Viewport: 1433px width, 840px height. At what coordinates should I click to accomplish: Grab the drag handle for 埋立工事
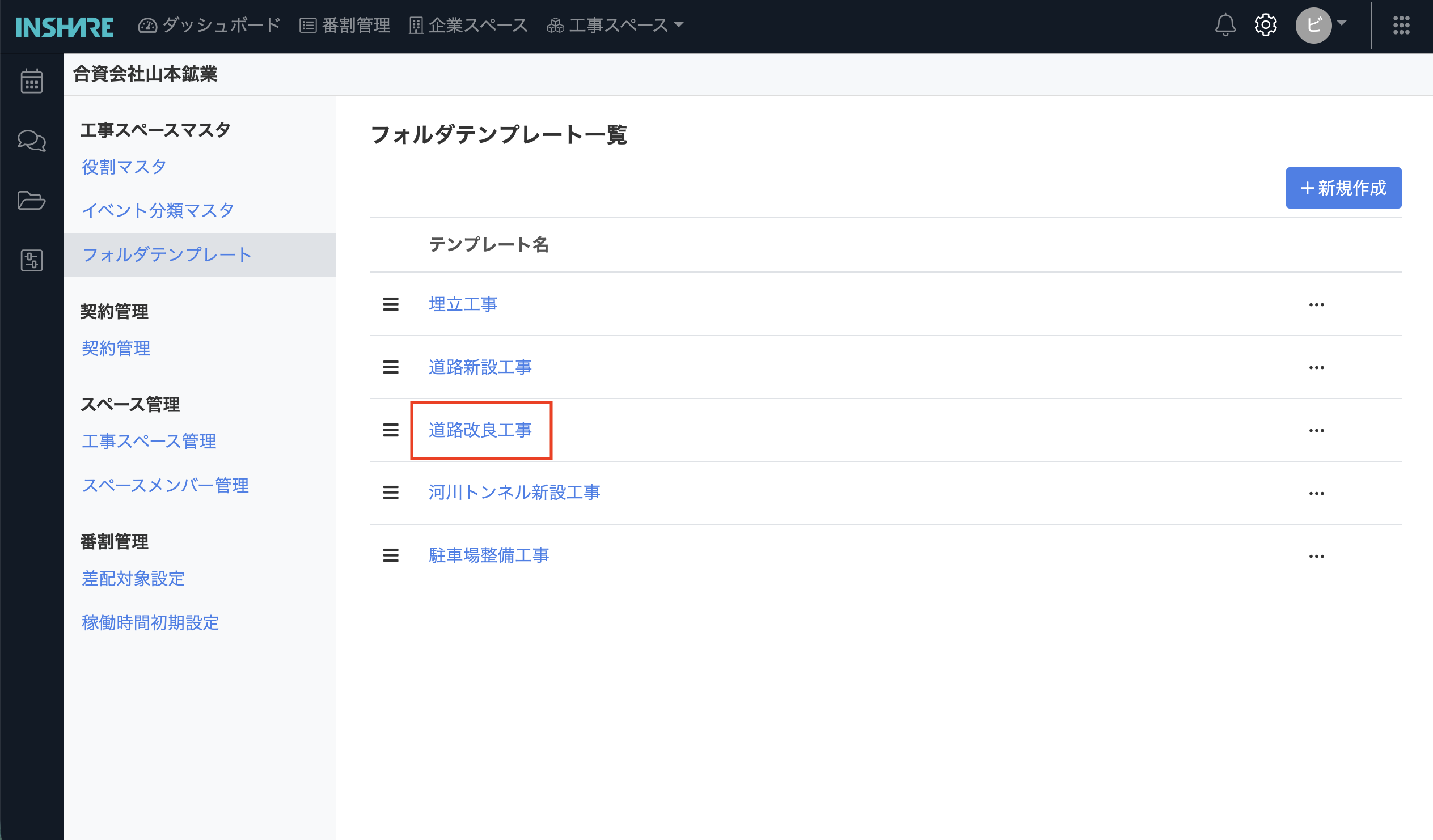coord(391,304)
